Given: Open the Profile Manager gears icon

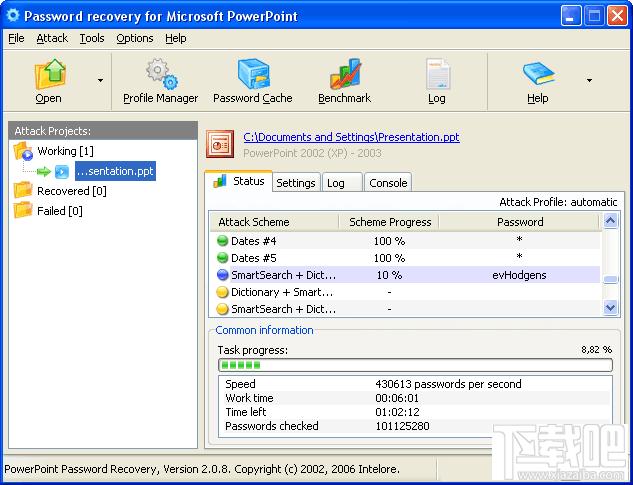Looking at the screenshot, I should coord(161,74).
